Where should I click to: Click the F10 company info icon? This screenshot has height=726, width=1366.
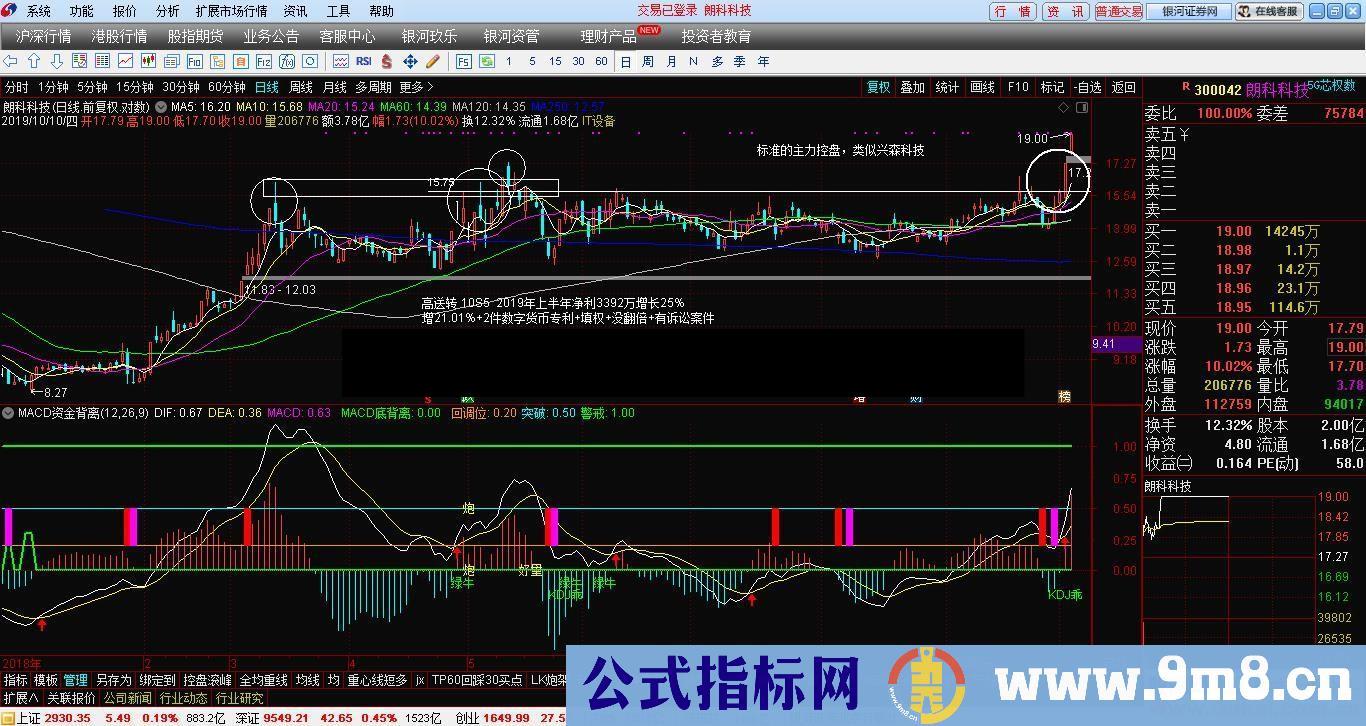pos(195,61)
